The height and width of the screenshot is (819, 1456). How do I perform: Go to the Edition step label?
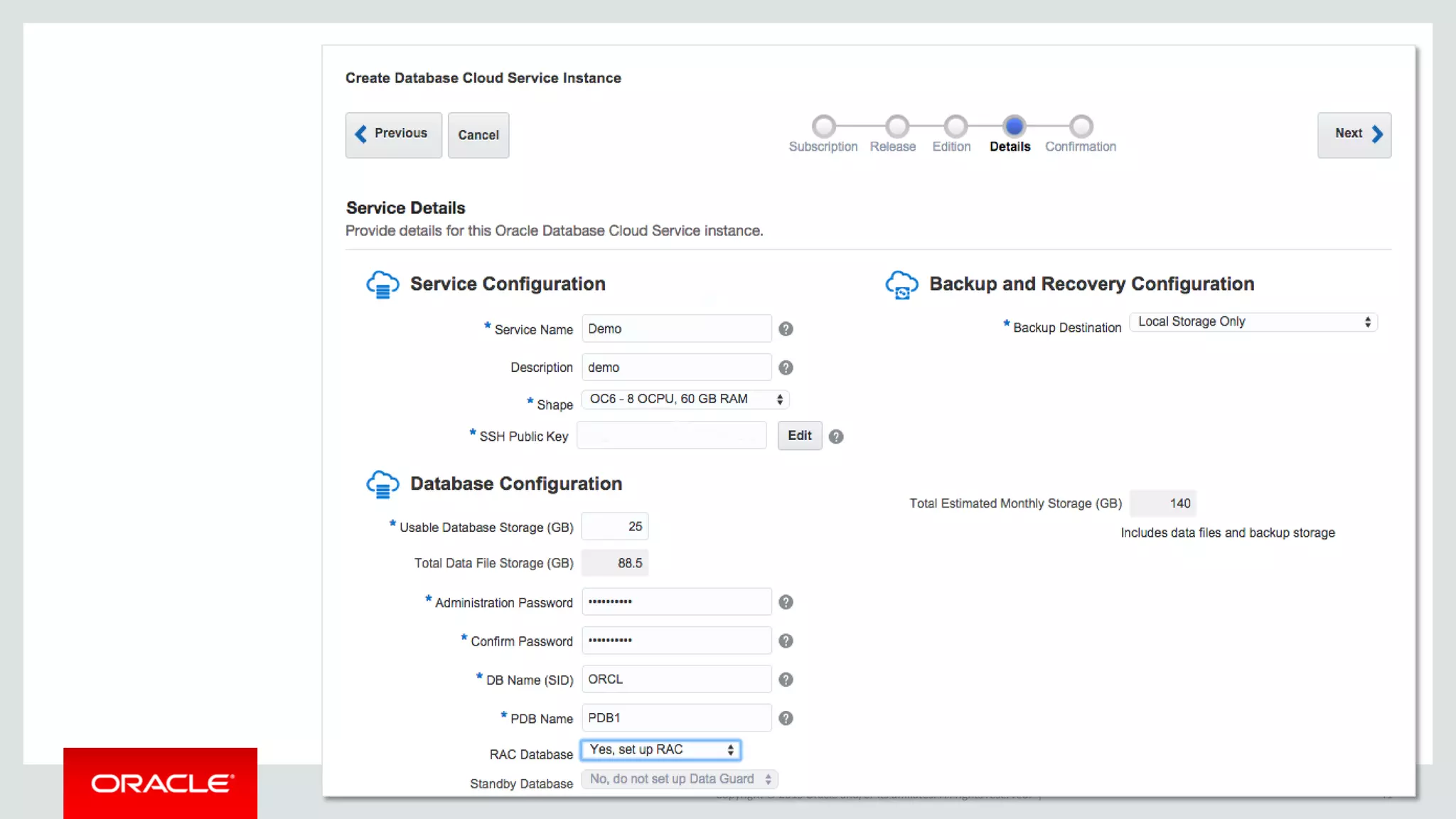point(951,146)
